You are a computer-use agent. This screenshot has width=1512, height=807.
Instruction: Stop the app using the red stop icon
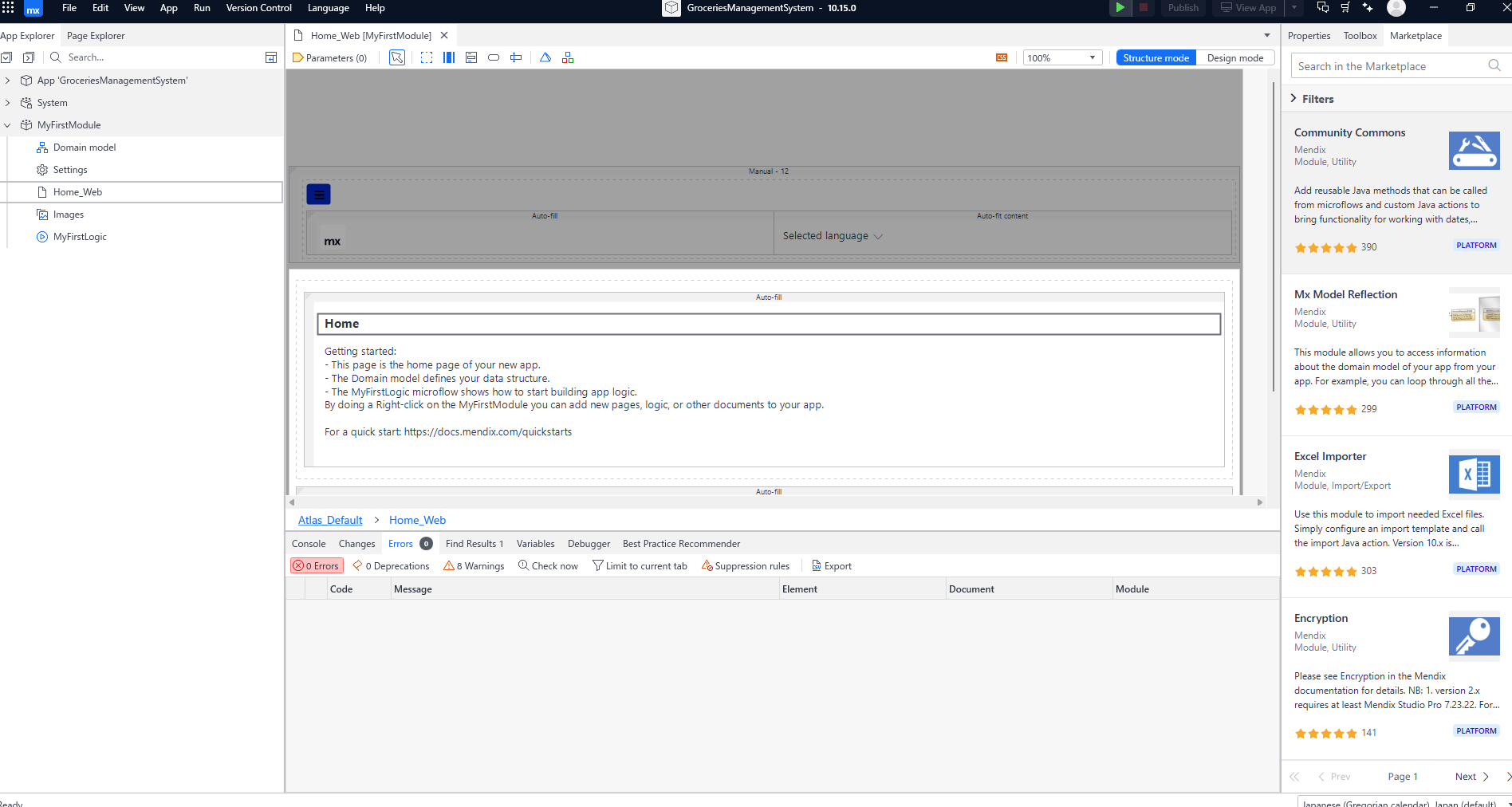click(x=1143, y=7)
